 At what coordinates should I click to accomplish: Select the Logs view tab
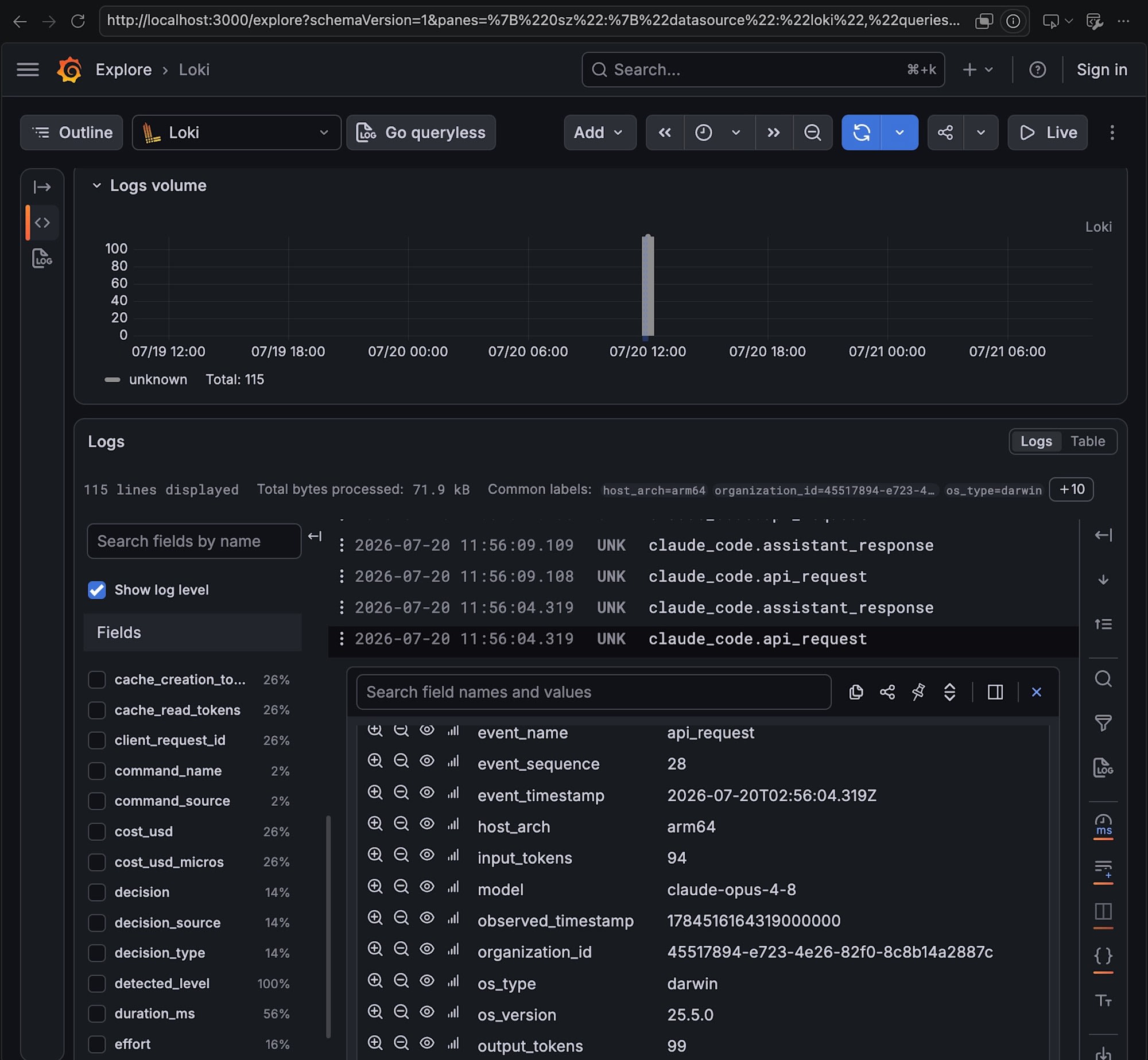pos(1036,441)
